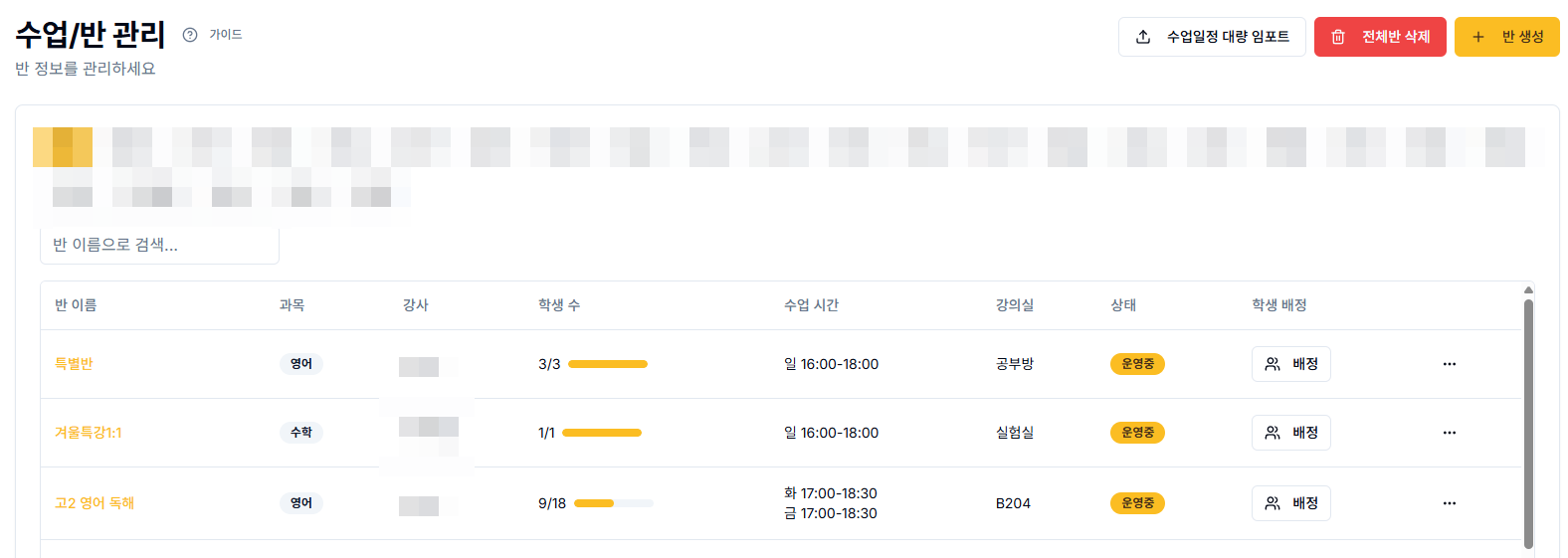This screenshot has width=1568, height=558.
Task: Open the 겨울특강1:1 class link
Action: point(89,433)
